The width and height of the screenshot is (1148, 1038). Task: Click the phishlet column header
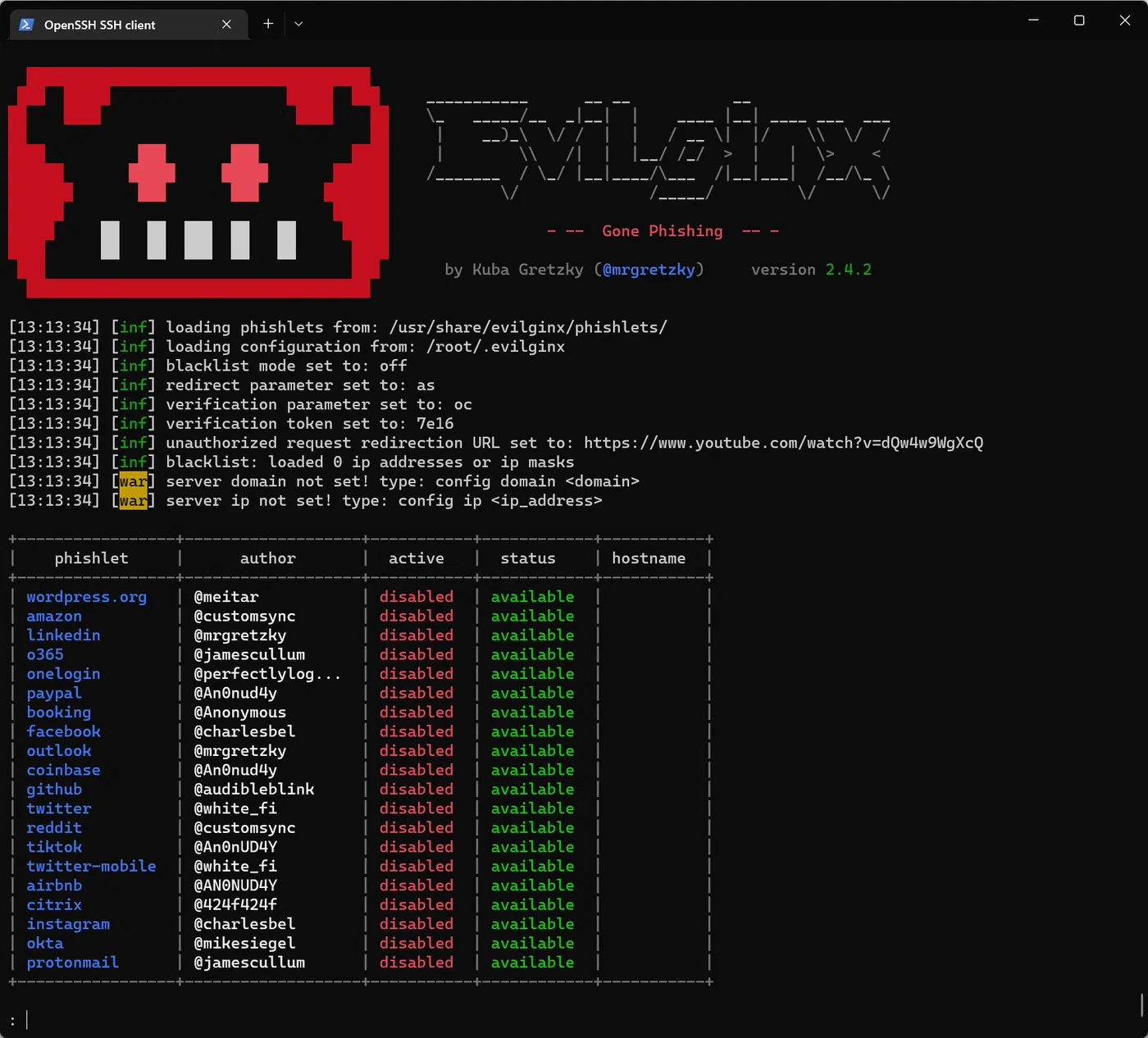tap(92, 558)
